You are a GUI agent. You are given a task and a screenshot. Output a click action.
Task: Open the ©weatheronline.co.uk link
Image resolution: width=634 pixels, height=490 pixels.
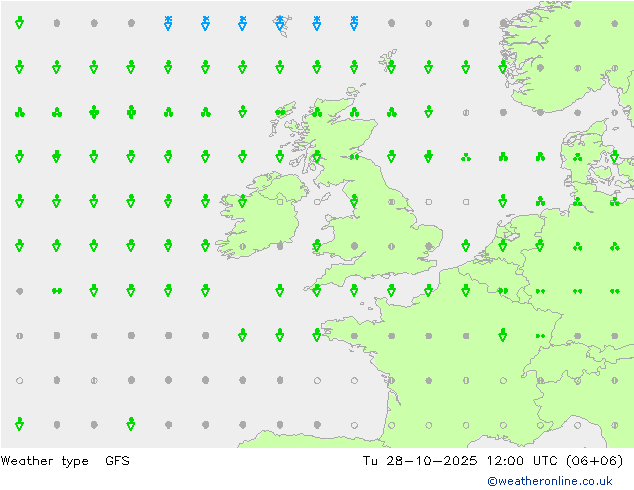(549, 481)
